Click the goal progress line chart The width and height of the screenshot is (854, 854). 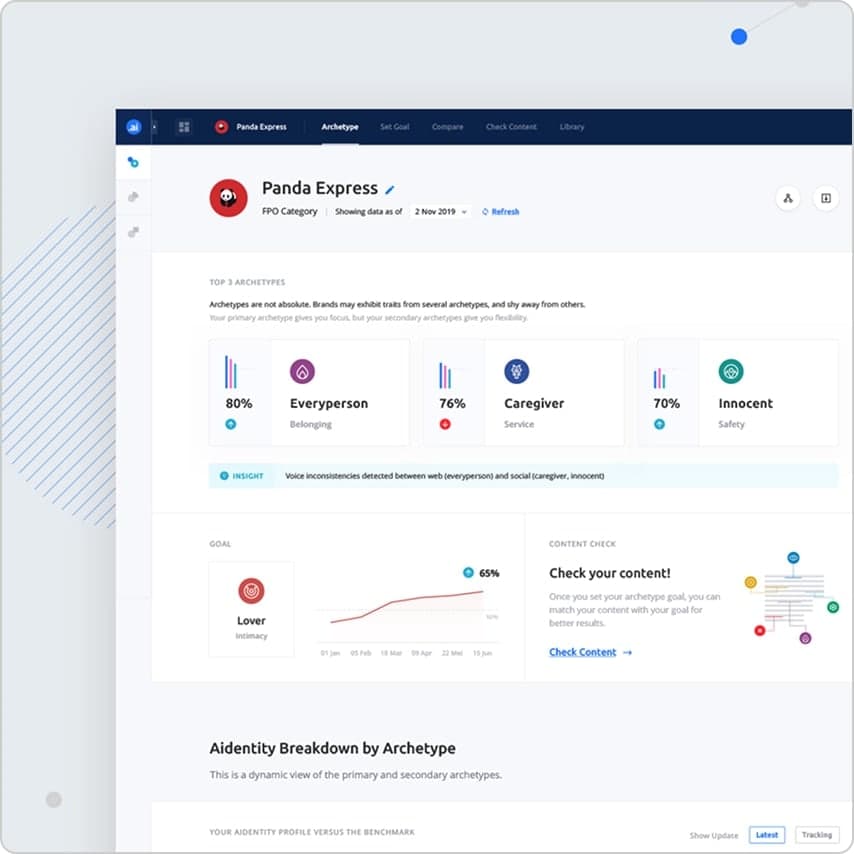[407, 615]
